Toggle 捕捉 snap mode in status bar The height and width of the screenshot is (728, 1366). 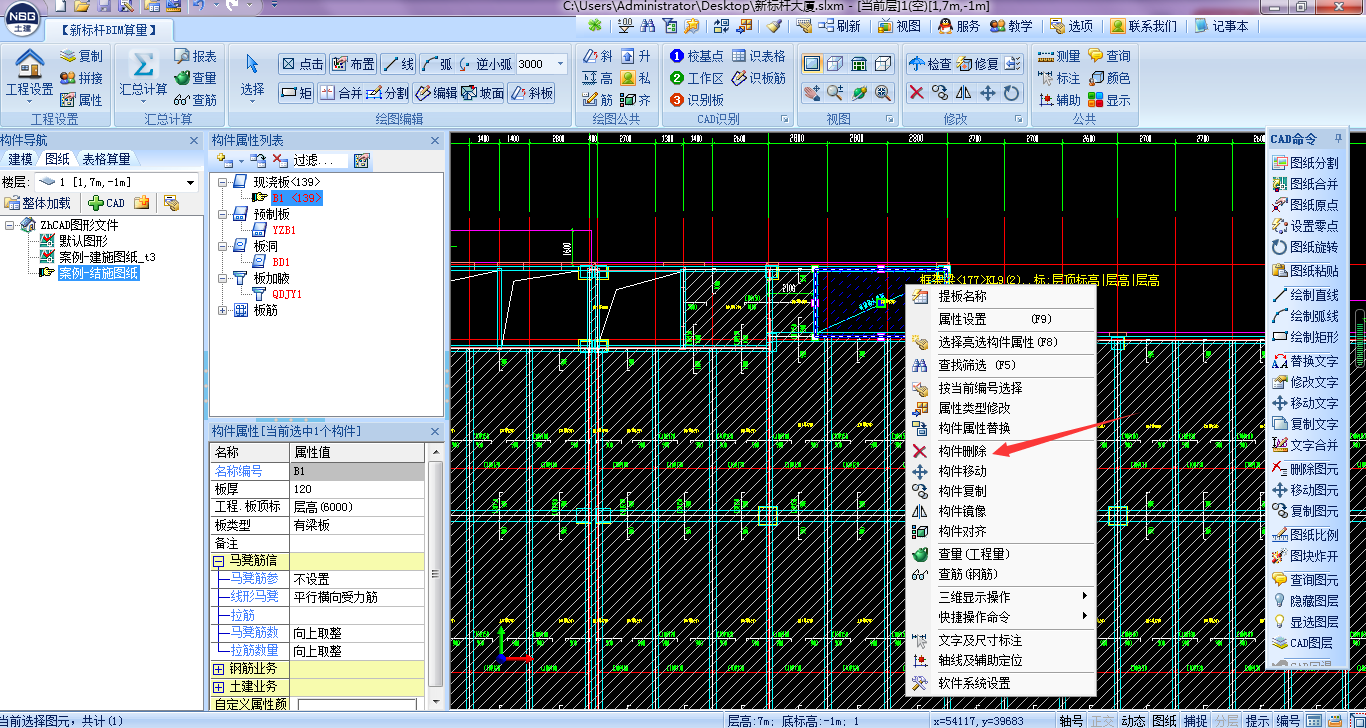pyautogui.click(x=1196, y=720)
